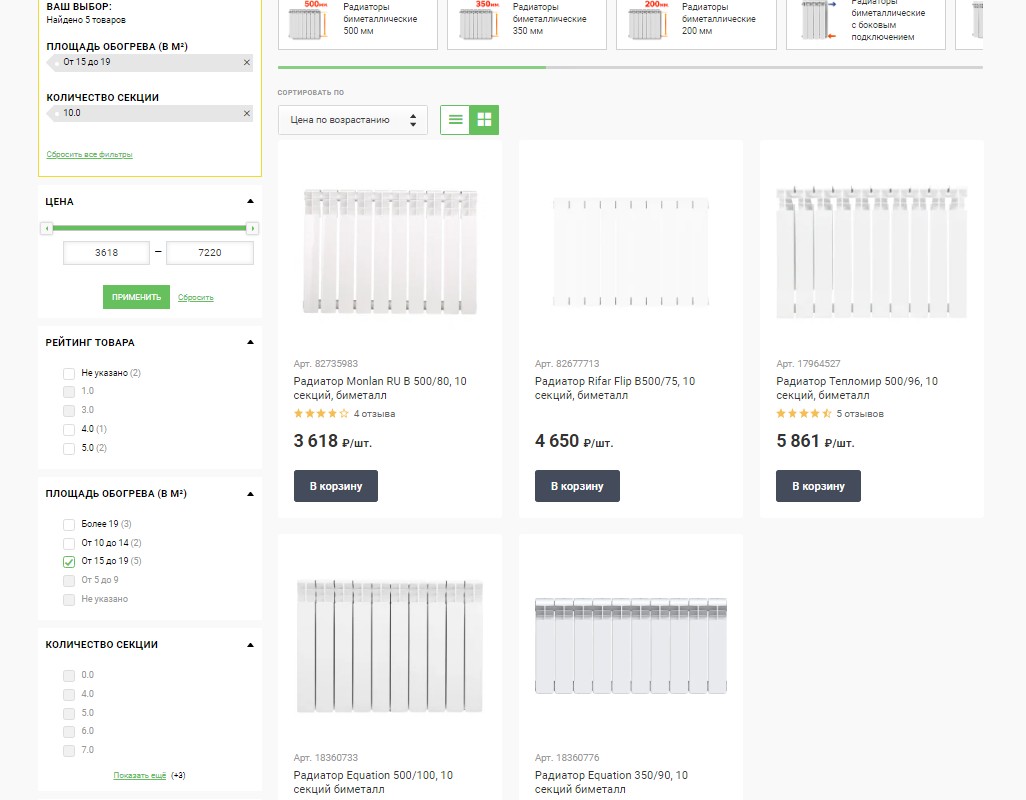The height and width of the screenshot is (800, 1026).
Task: Click 'Сбросить все фильтры' link
Action: [x=89, y=155]
